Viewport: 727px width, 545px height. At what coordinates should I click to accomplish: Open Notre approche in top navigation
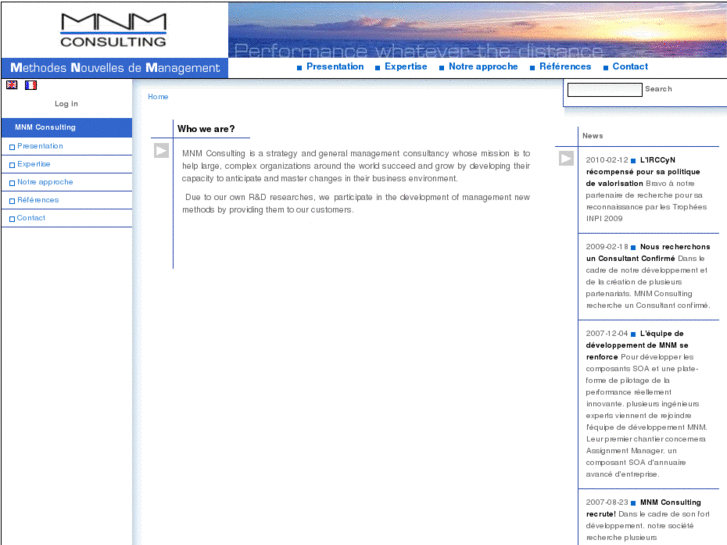(483, 66)
